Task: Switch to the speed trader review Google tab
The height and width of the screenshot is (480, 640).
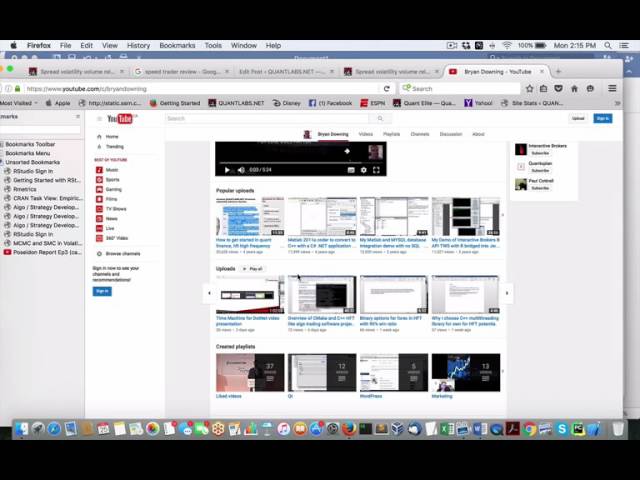Action: (x=182, y=71)
